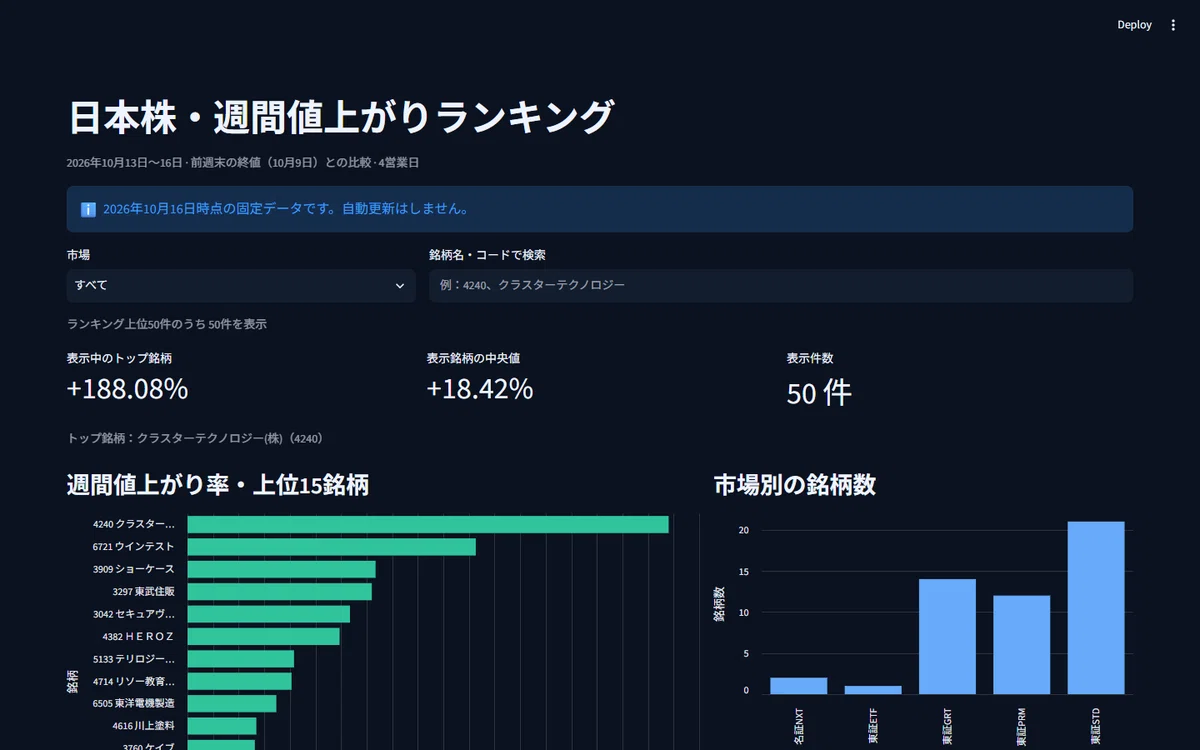Image resolution: width=1200 pixels, height=750 pixels.
Task: Click the 4616 川上塗料 axis label
Action: pyautogui.click(x=143, y=726)
